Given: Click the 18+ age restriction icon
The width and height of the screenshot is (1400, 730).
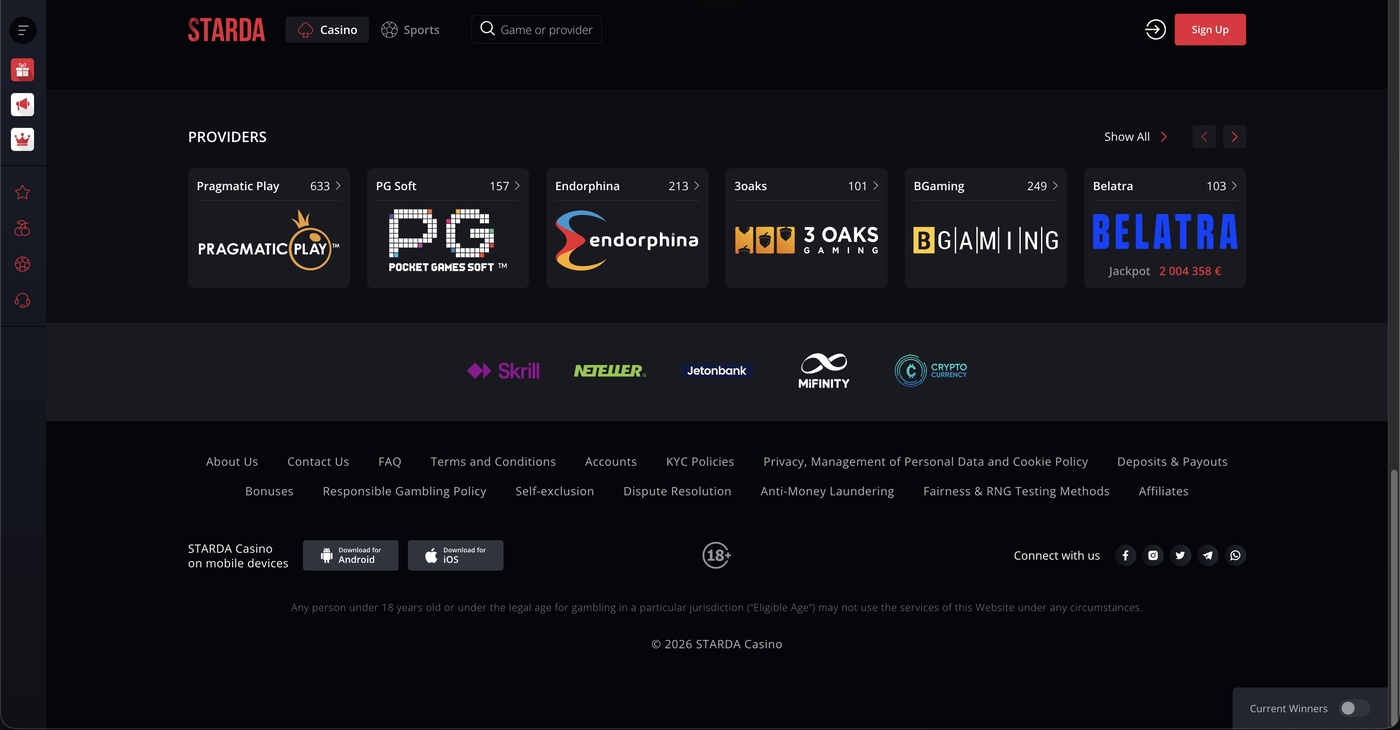Looking at the screenshot, I should tap(717, 555).
